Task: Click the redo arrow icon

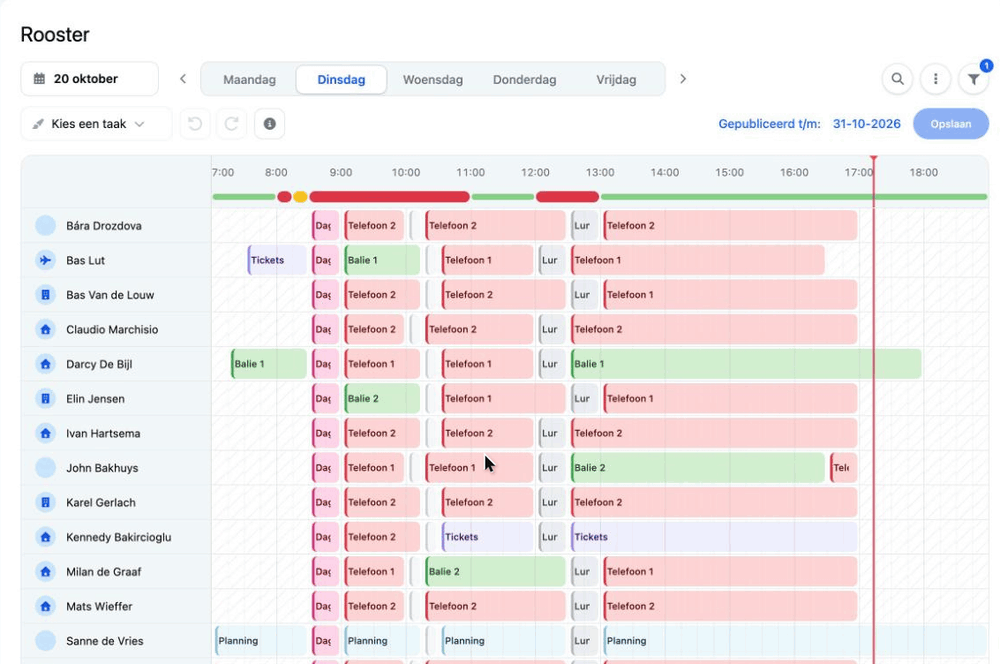Action: 232,124
